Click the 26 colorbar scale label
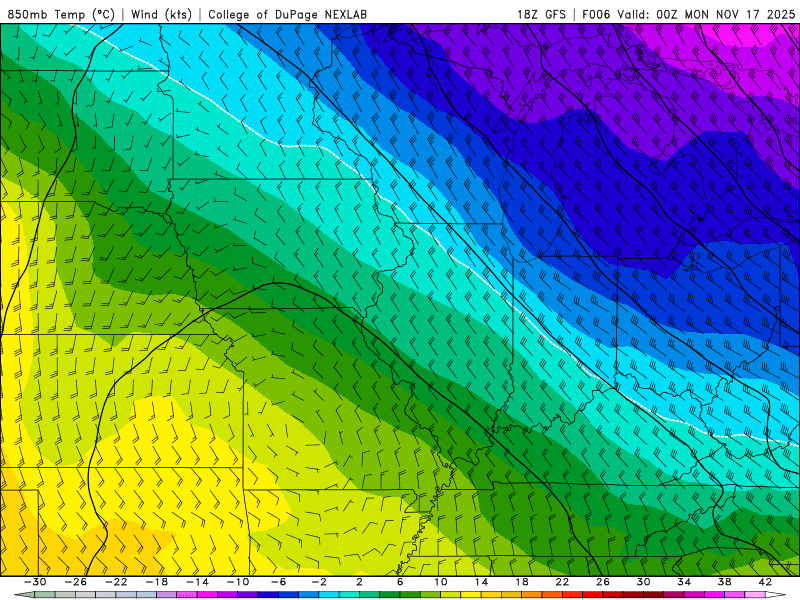Image resolution: width=800 pixels, height=600 pixels. coord(603,582)
